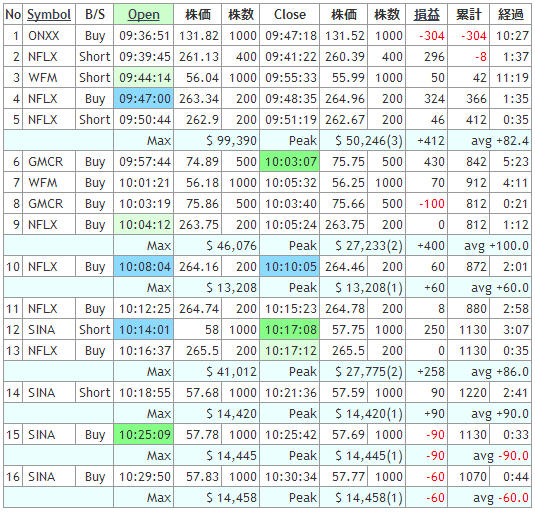This screenshot has width=535, height=512.
Task: Click green highlighted close time 10:03:07
Action: [290, 161]
